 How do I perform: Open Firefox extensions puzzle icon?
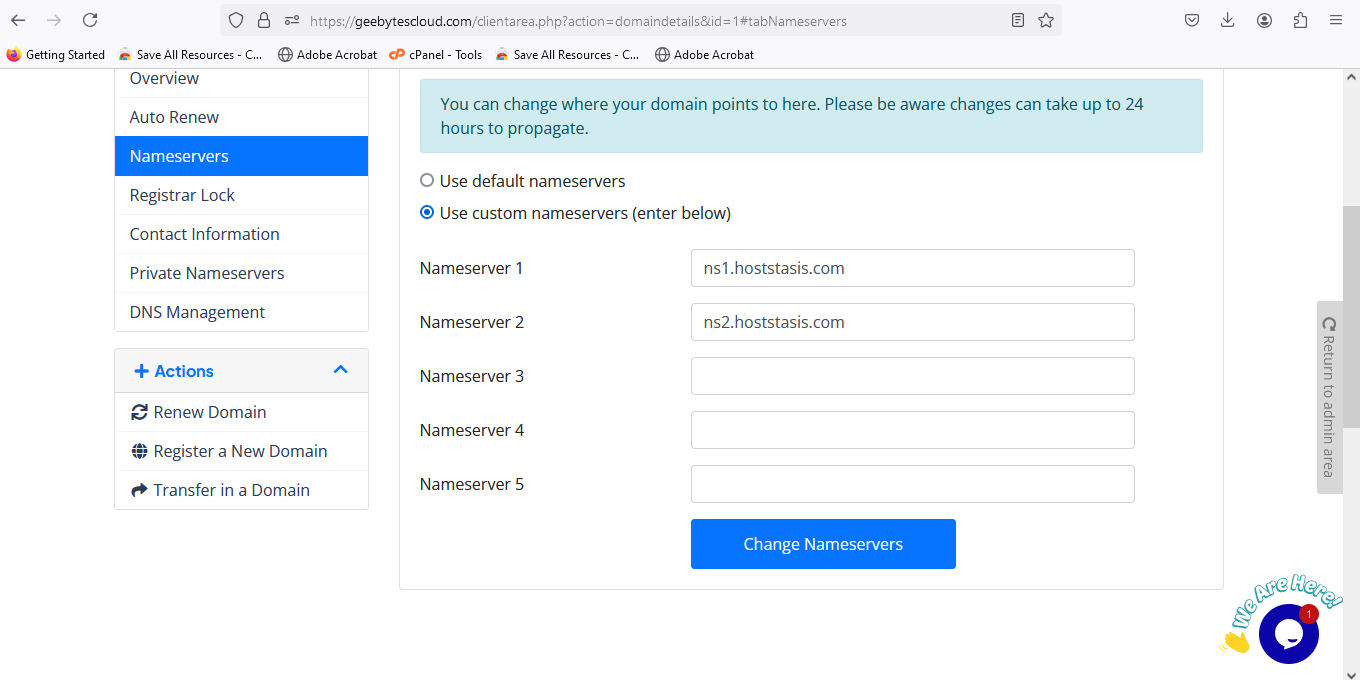pos(1300,20)
